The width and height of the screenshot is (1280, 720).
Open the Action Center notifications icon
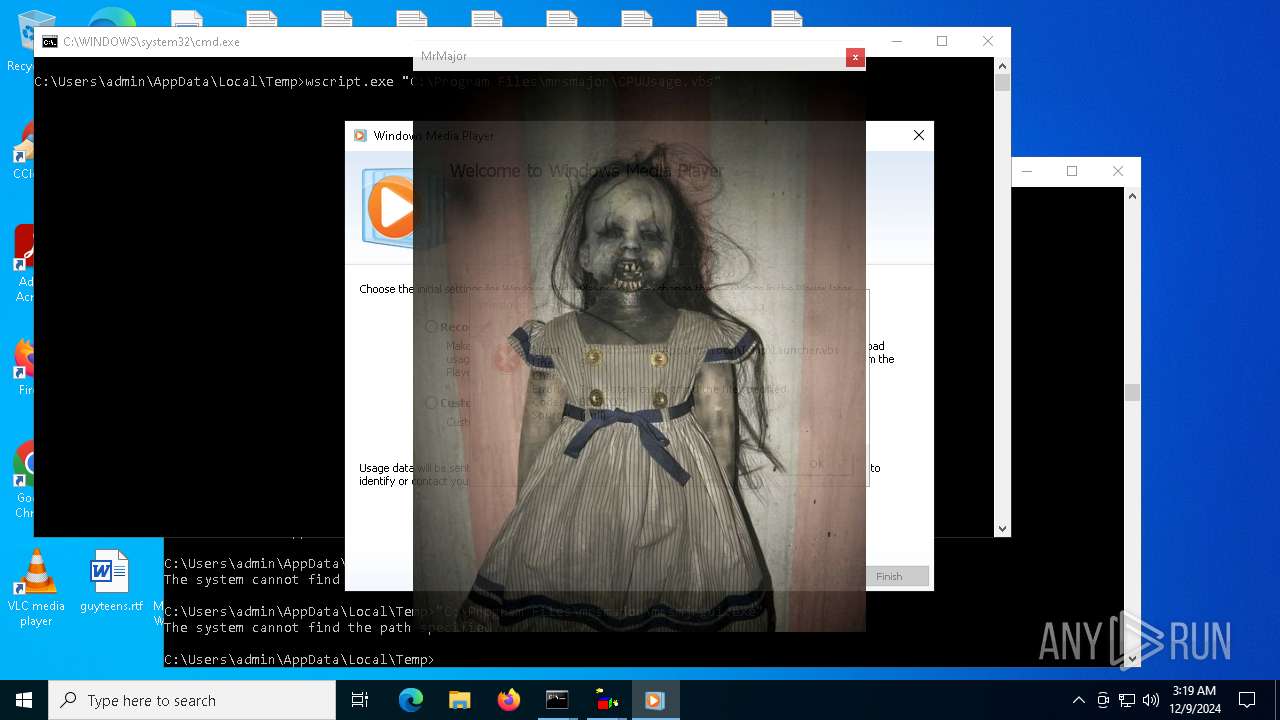[1247, 700]
